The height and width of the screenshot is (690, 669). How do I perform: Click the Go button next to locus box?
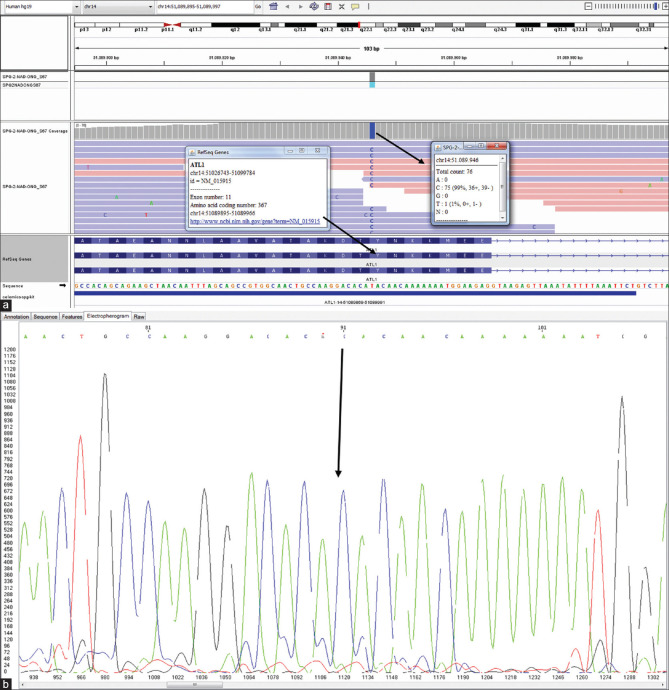pyautogui.click(x=258, y=6)
